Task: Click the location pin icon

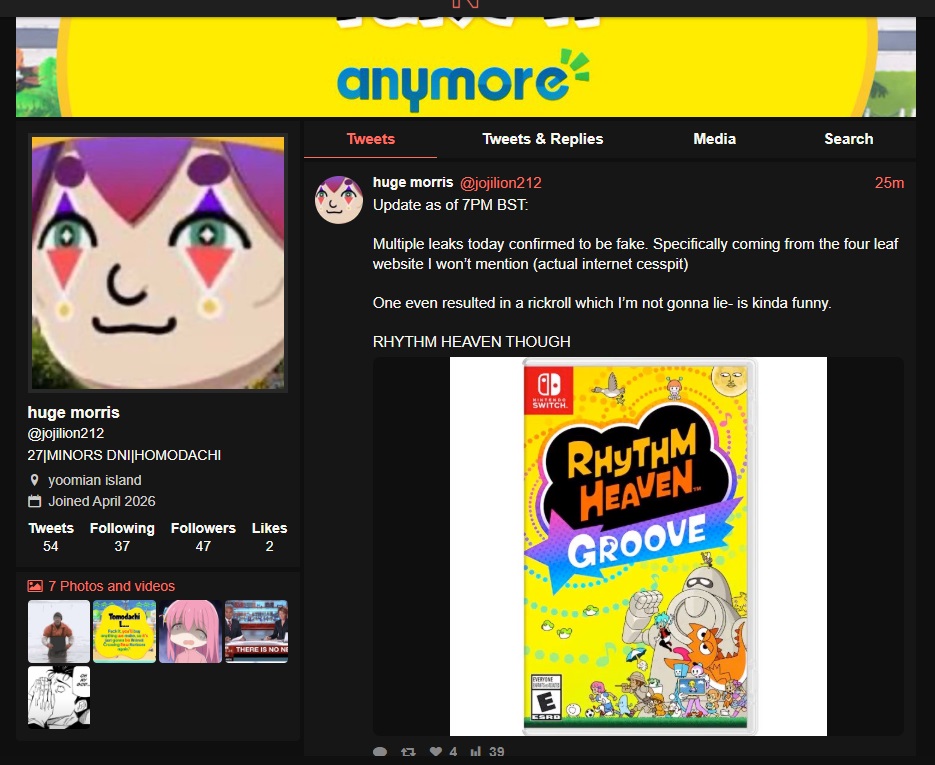Action: tap(35, 480)
